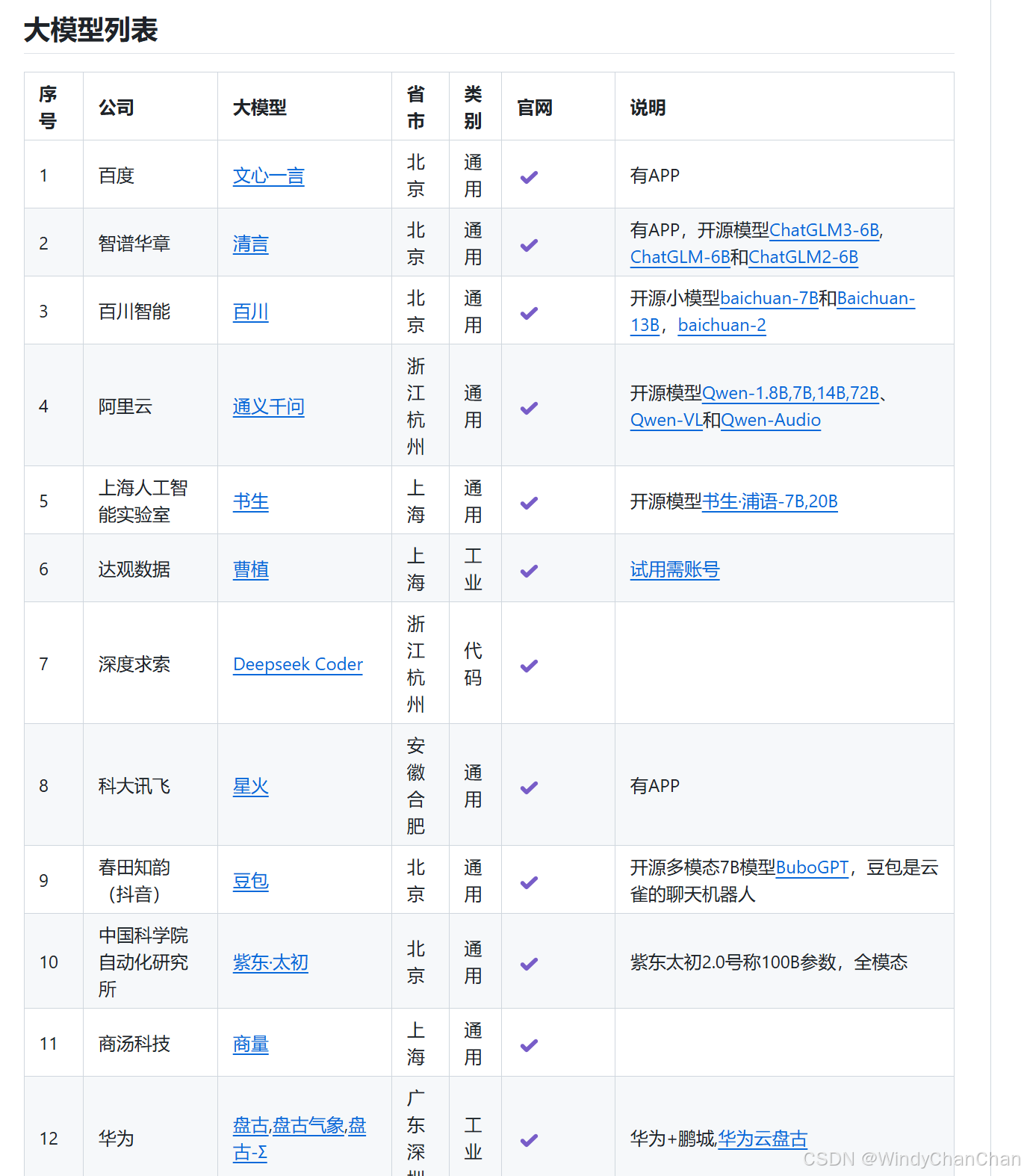Open the BuboGPT link

click(813, 867)
